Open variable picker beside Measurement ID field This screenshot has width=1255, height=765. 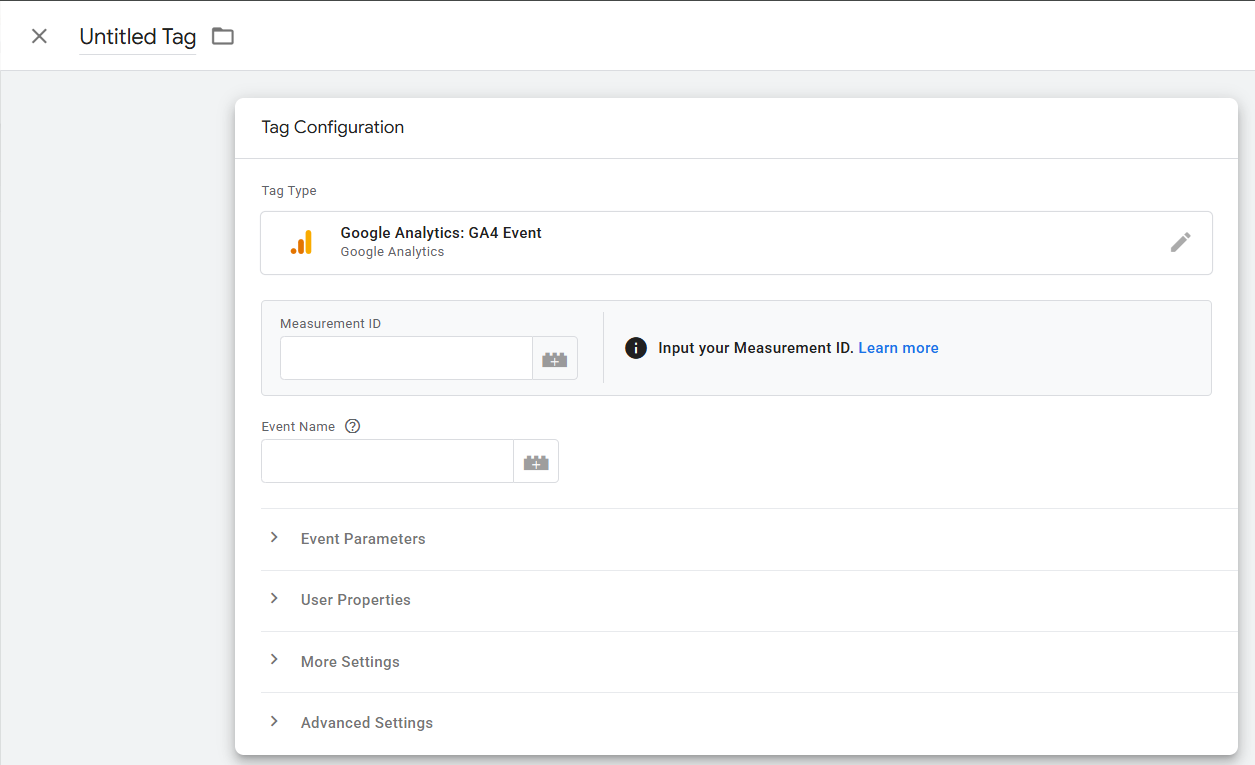554,359
